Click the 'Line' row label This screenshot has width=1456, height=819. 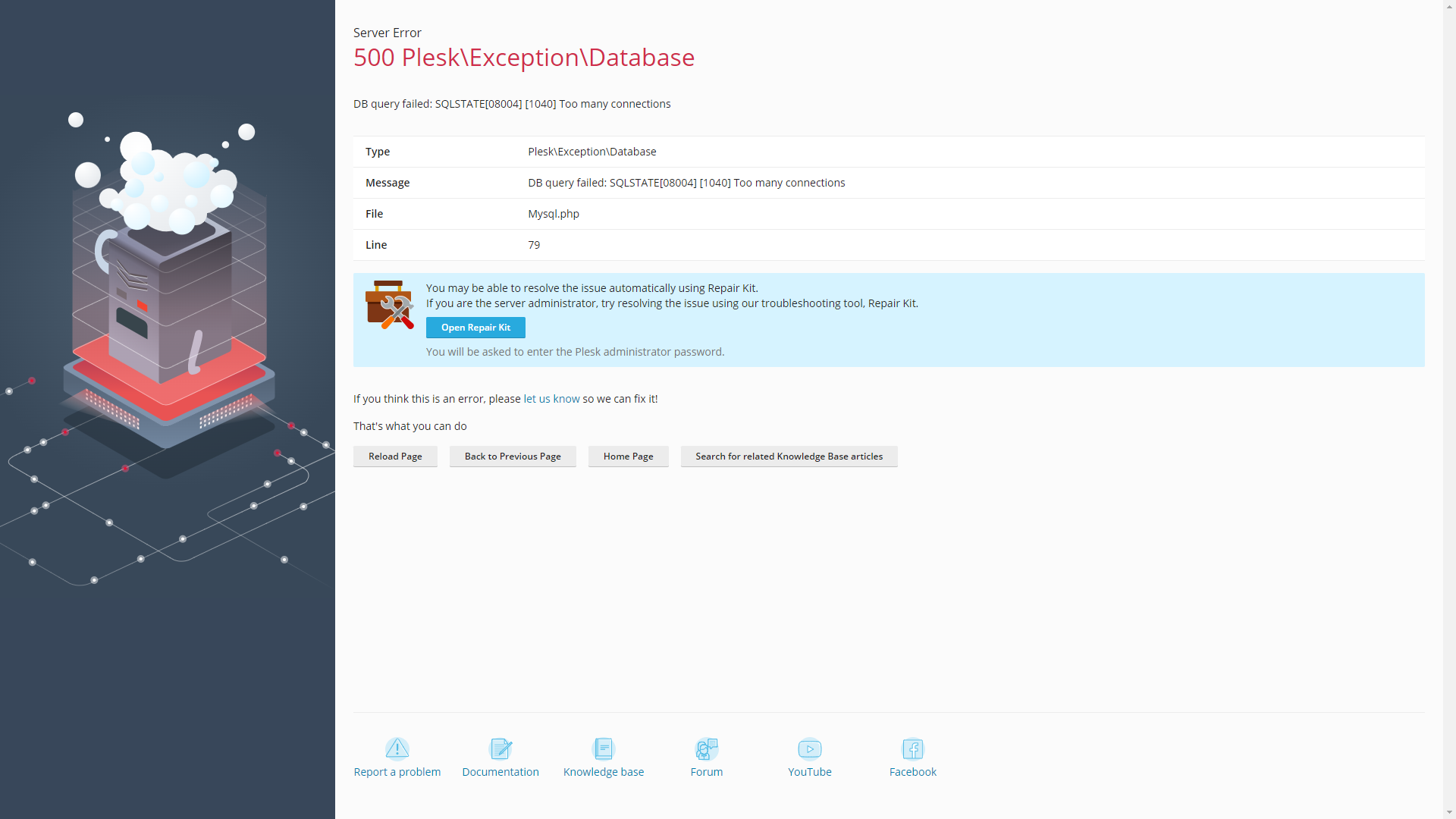pyautogui.click(x=376, y=245)
